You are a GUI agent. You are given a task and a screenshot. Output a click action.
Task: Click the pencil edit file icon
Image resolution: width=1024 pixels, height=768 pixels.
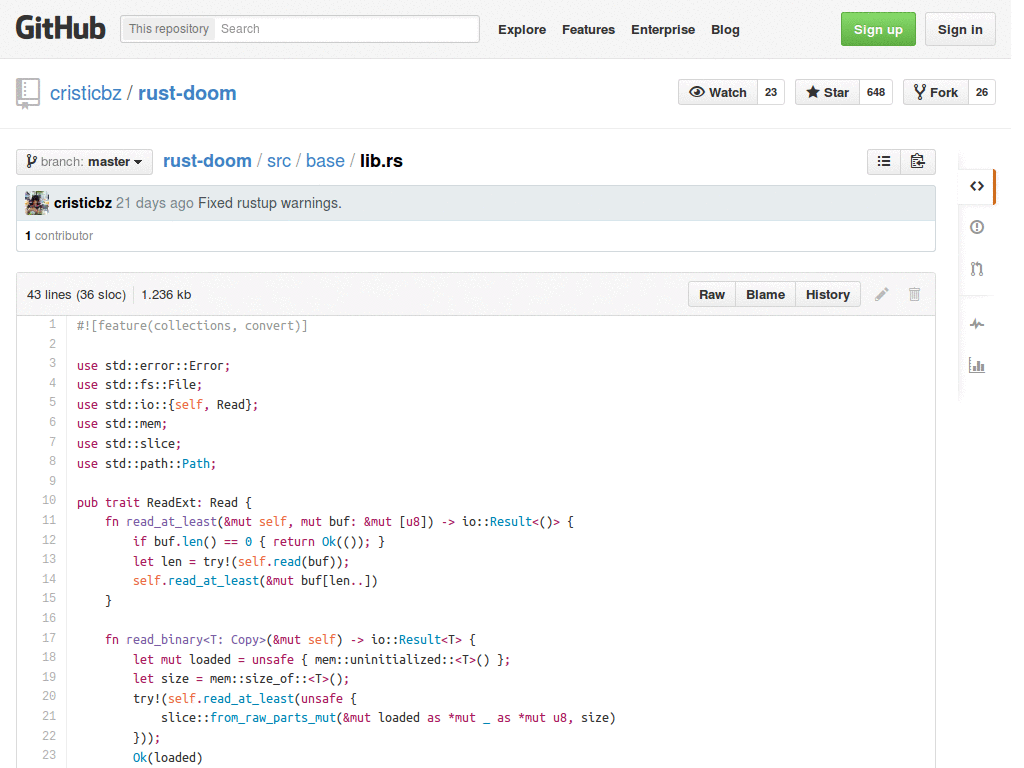882,295
